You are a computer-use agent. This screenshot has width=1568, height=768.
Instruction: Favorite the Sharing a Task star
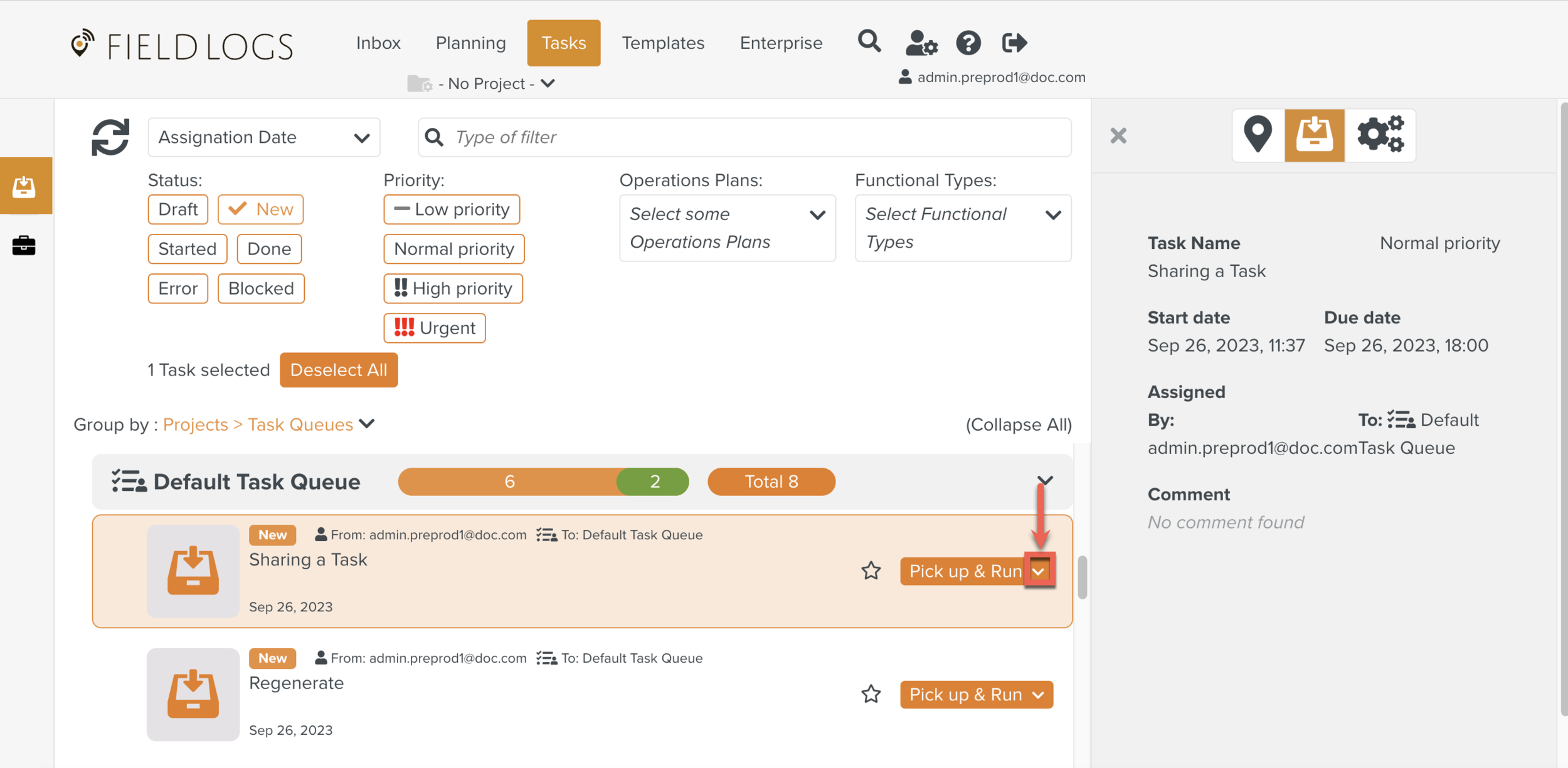click(x=871, y=571)
